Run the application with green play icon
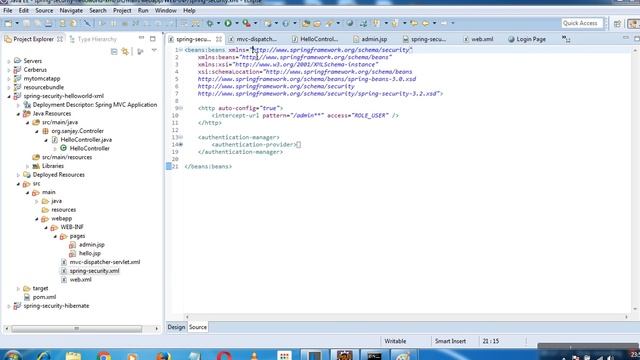The width and height of the screenshot is (640, 360). pyautogui.click(x=228, y=23)
